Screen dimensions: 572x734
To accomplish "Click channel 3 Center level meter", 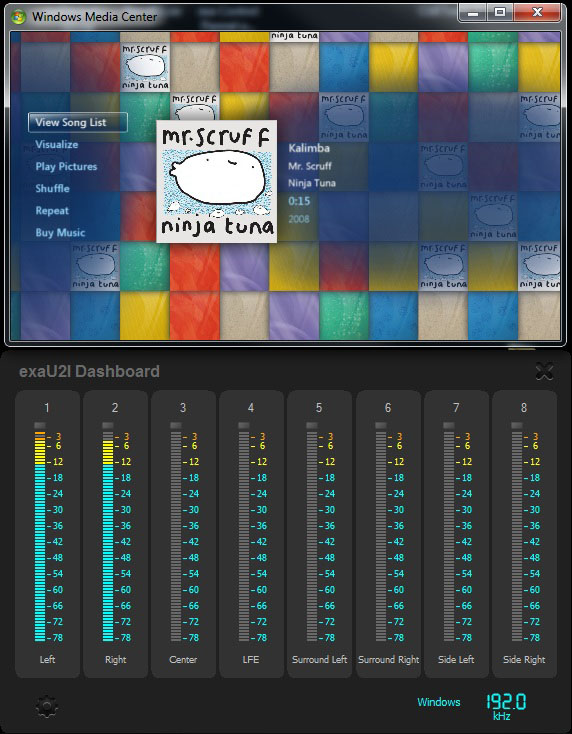I will point(176,536).
